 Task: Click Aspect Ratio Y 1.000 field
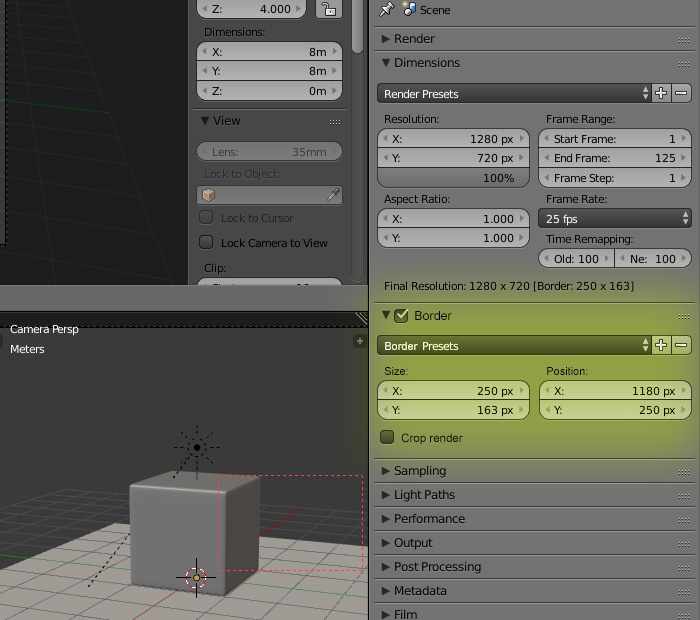(453, 238)
